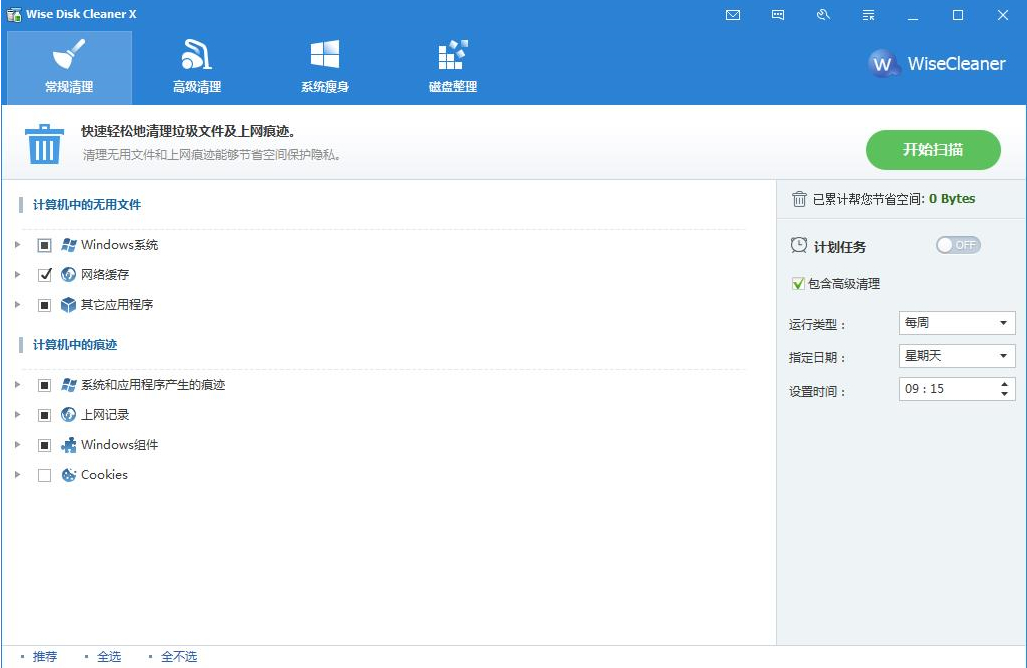Uncheck the 包含高级清理 checkbox
The image size is (1027, 668).
click(798, 284)
